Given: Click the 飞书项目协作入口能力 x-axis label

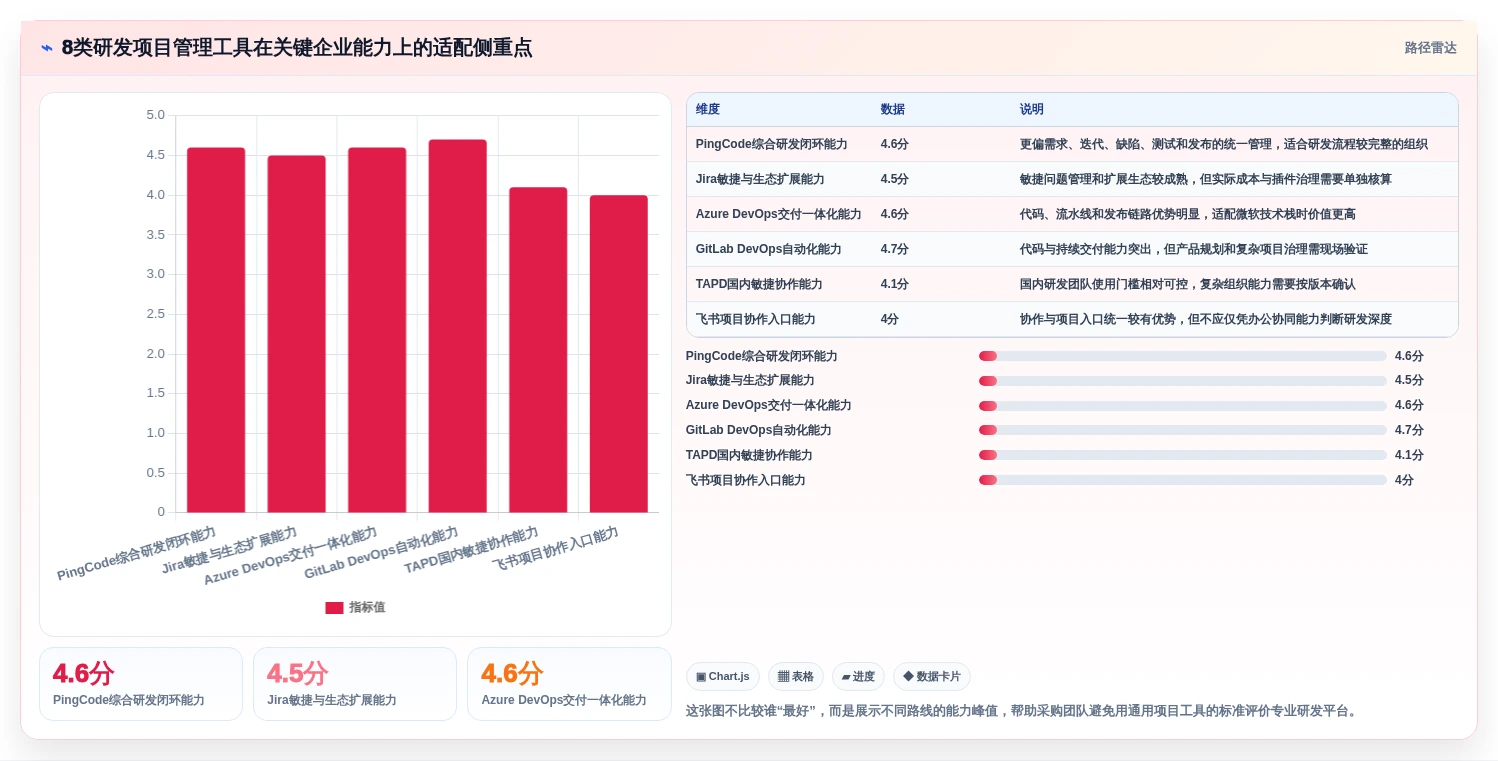Looking at the screenshot, I should (x=555, y=548).
